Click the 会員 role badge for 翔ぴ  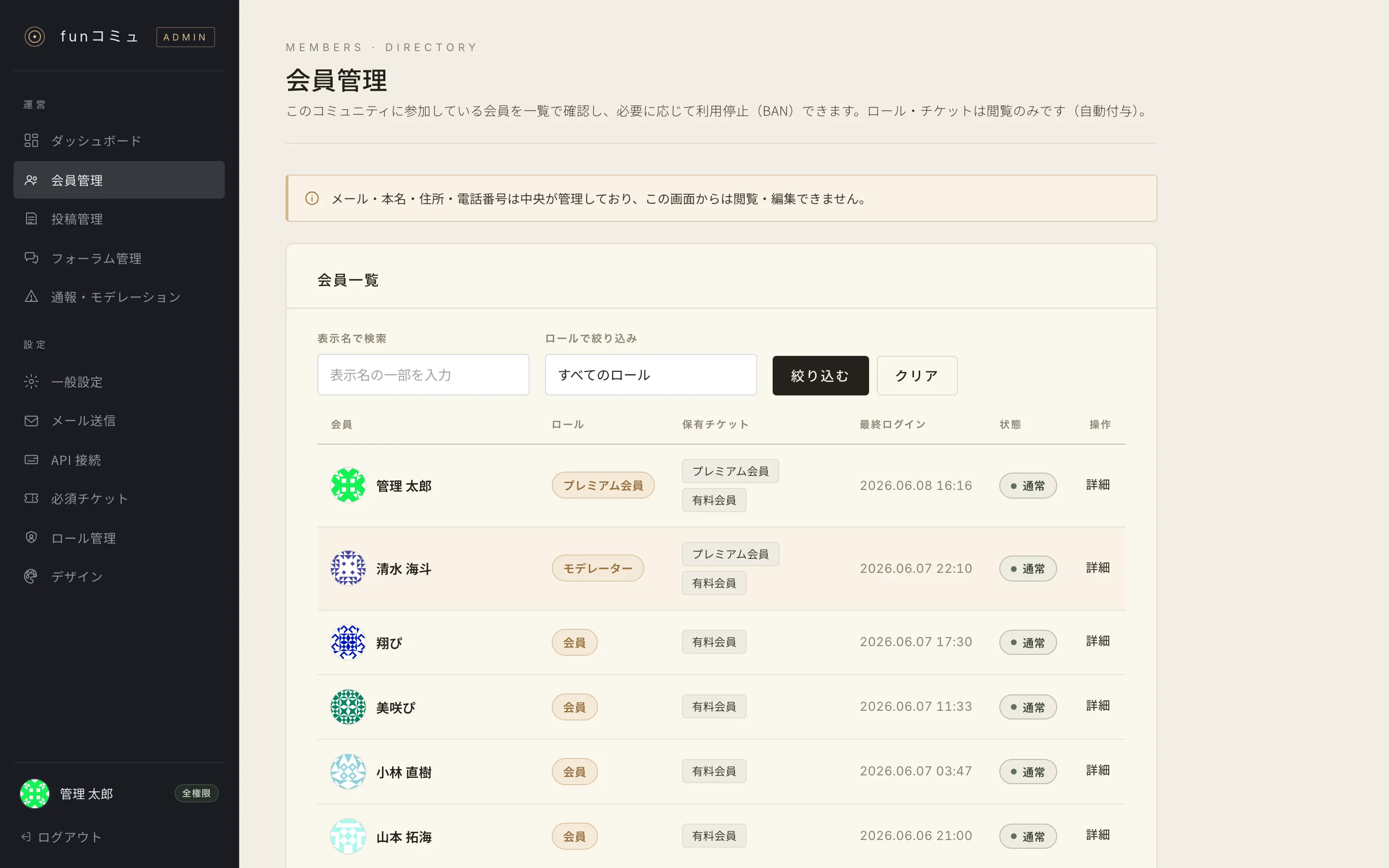tap(574, 642)
